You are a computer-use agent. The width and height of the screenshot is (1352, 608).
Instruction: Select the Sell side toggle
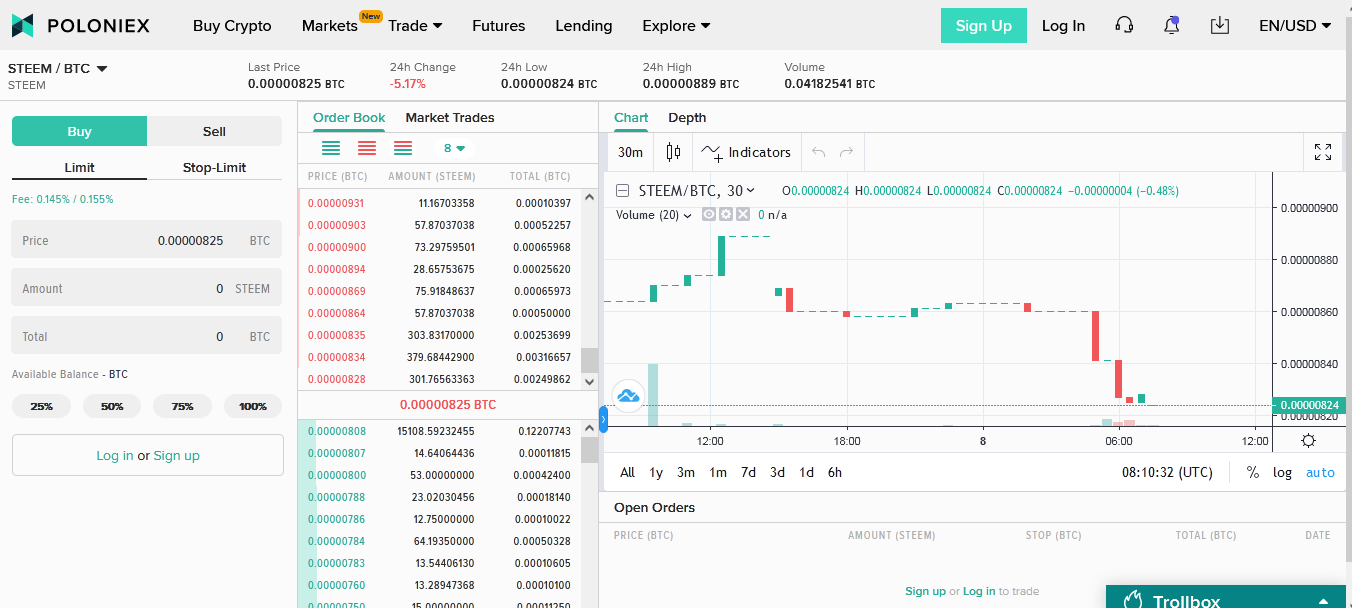[x=214, y=131]
